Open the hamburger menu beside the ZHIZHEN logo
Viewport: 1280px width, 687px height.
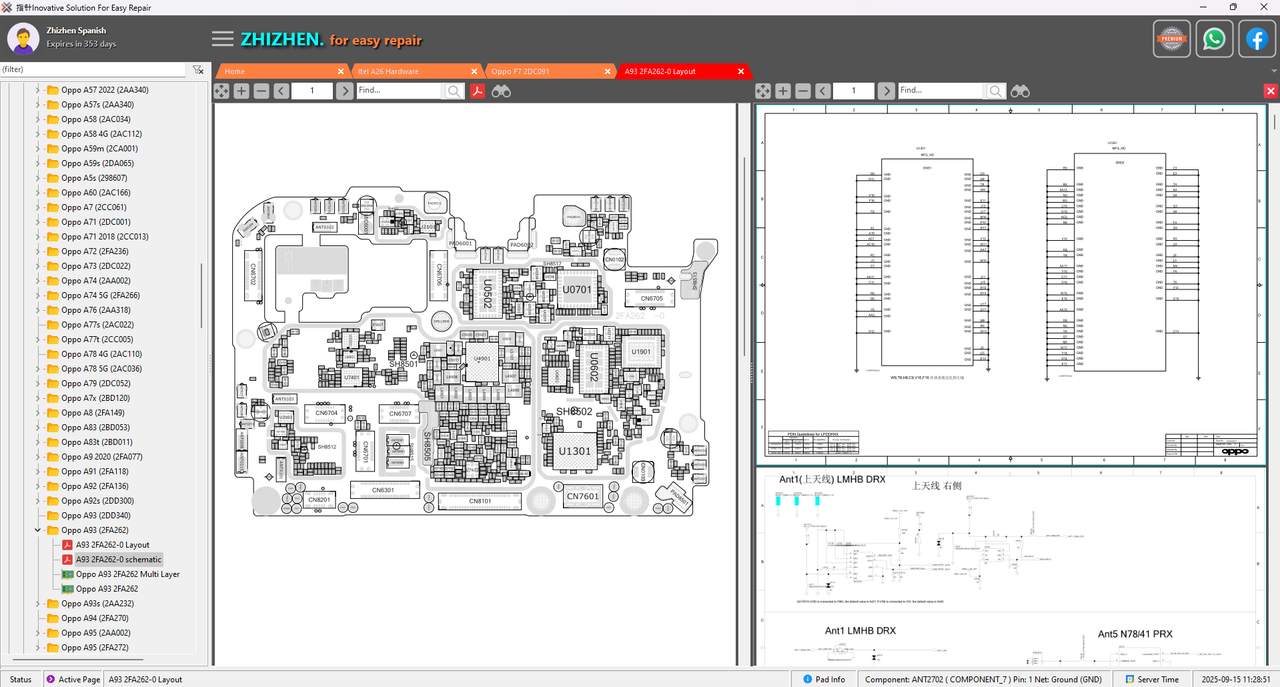[223, 39]
